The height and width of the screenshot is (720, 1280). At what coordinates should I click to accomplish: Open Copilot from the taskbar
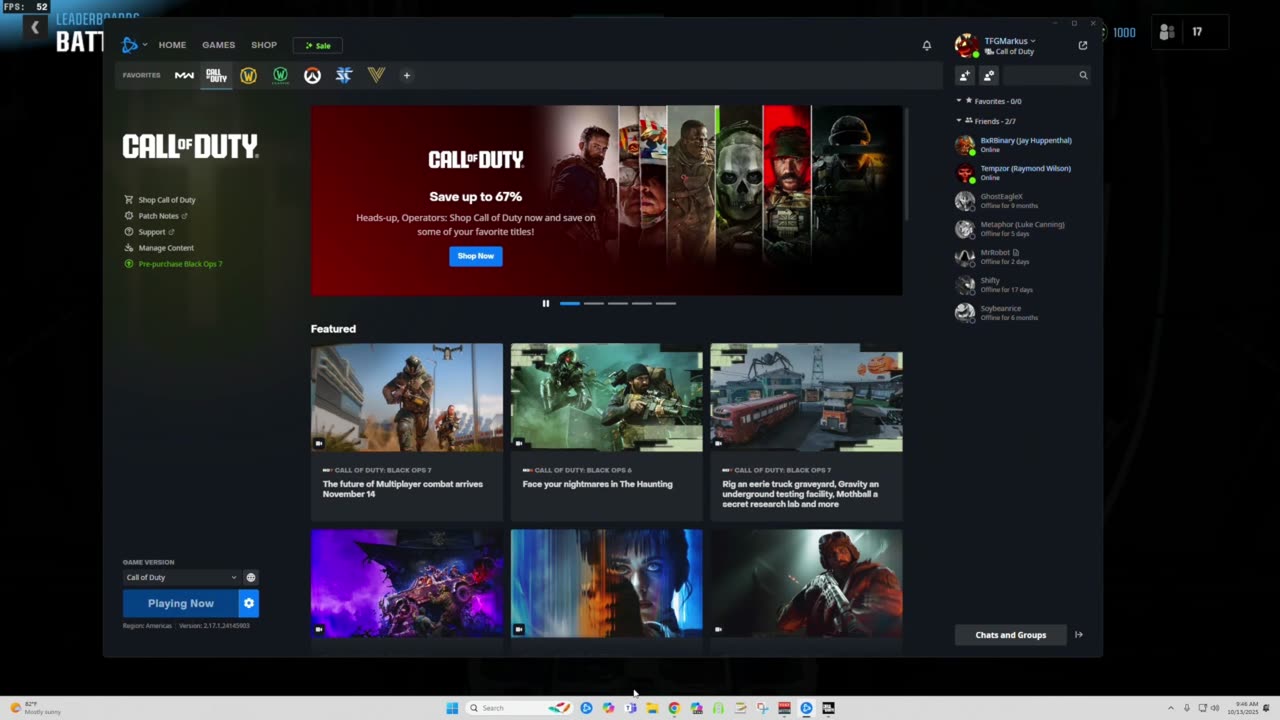click(x=608, y=708)
